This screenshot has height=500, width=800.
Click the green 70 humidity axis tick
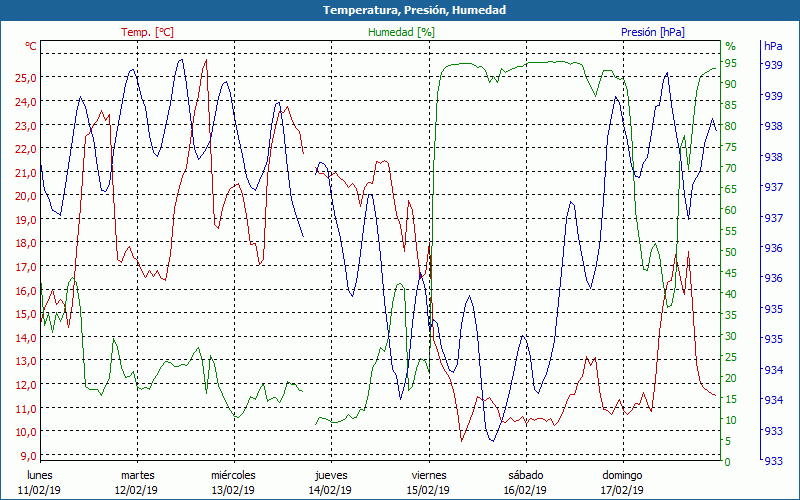click(x=731, y=168)
